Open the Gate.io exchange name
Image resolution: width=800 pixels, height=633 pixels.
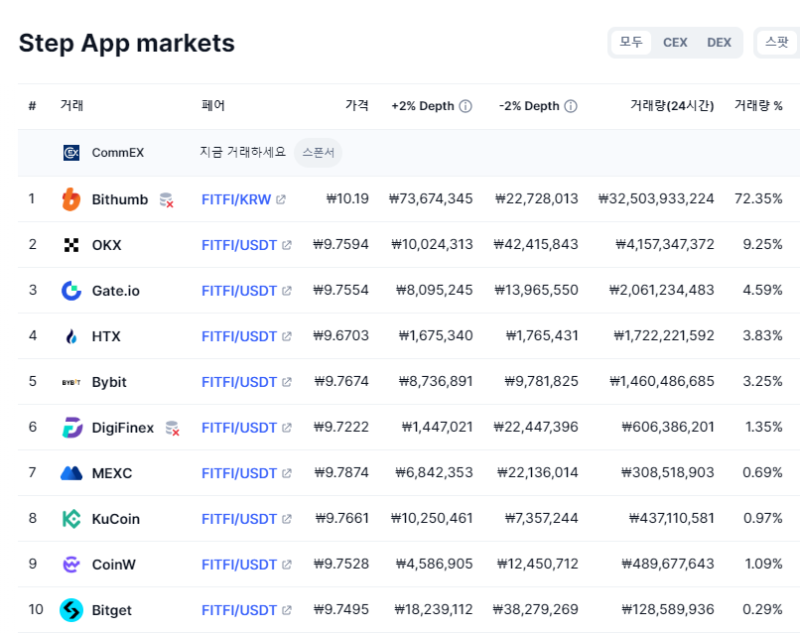[x=116, y=291]
